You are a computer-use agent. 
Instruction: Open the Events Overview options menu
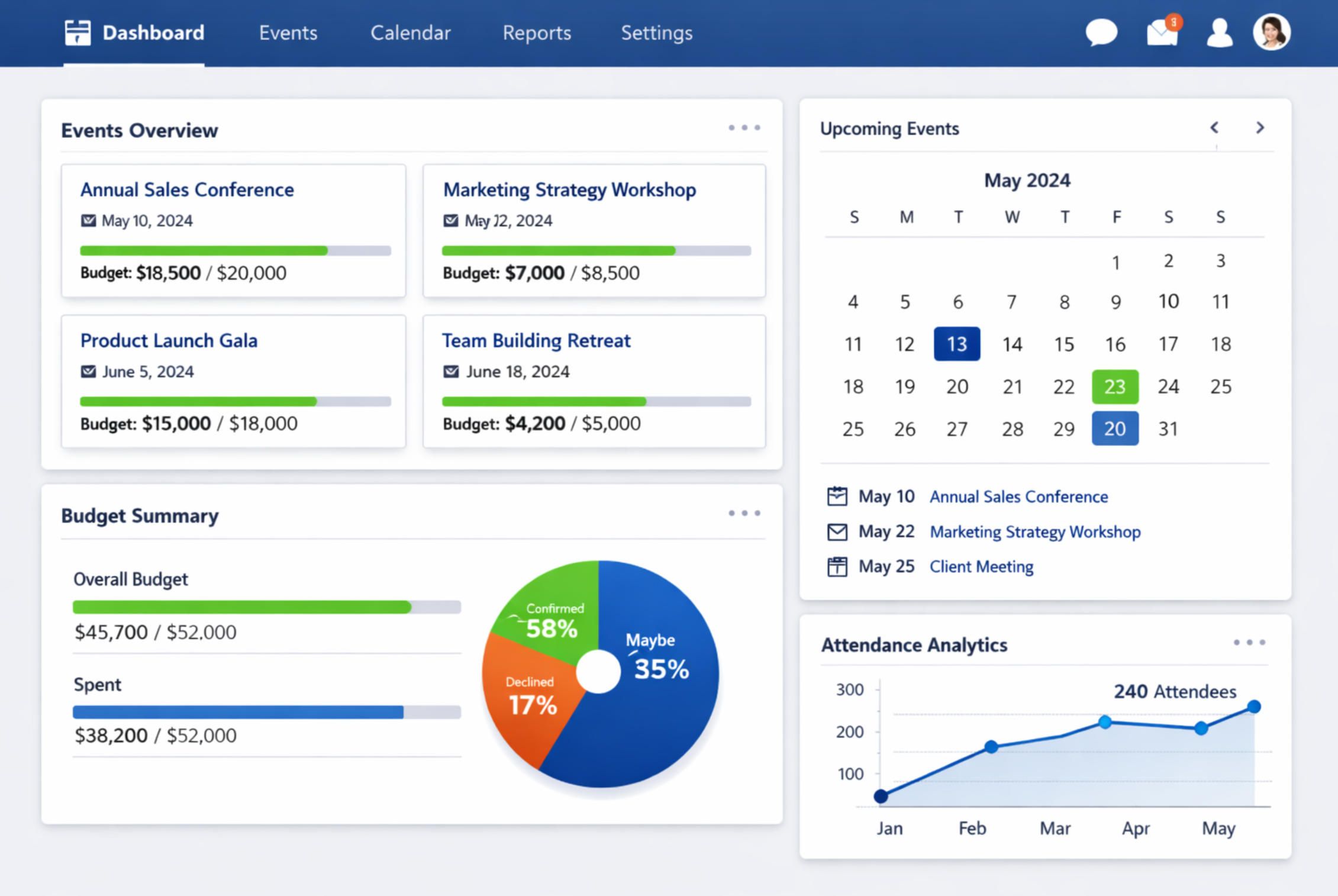click(744, 127)
